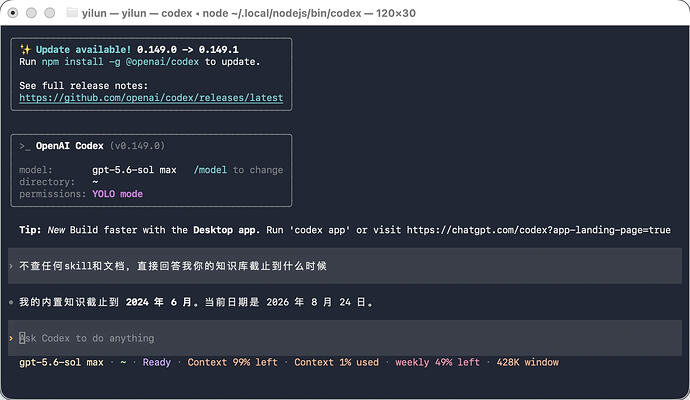Click the user message starting 不查任何skill和文档
This screenshot has width=690, height=400.
pyautogui.click(x=173, y=266)
